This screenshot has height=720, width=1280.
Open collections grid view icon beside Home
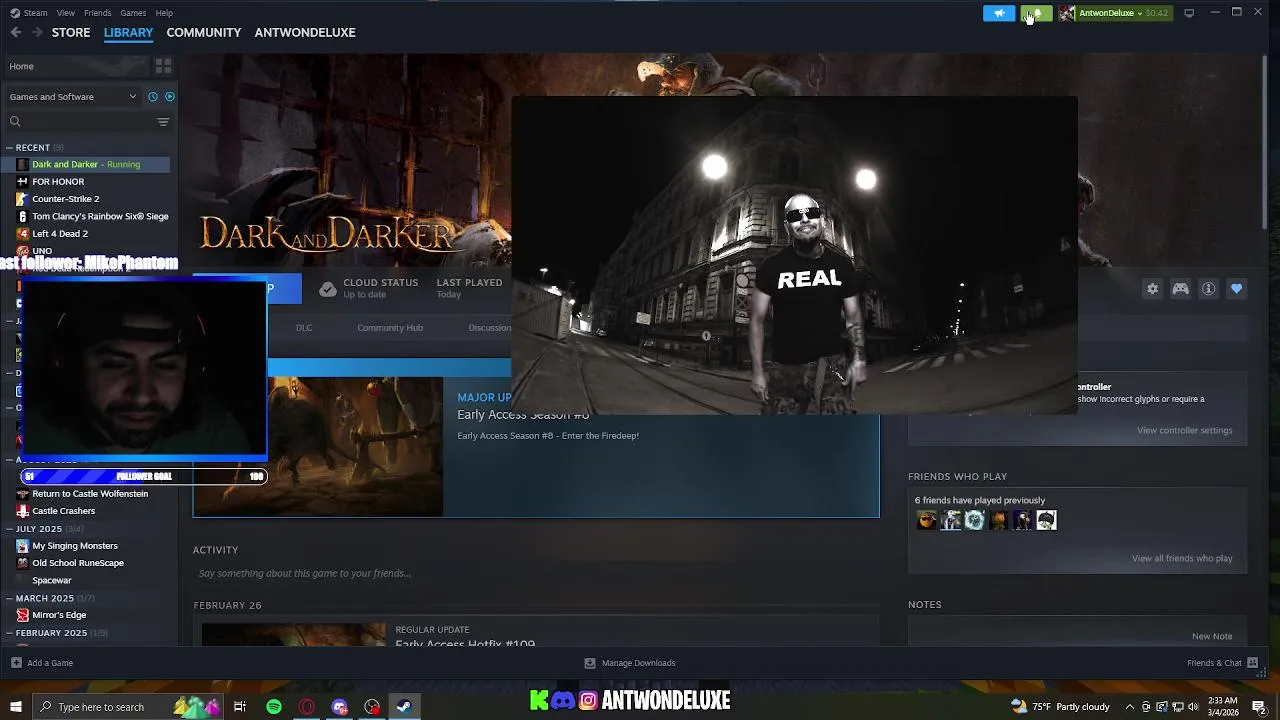tap(163, 66)
